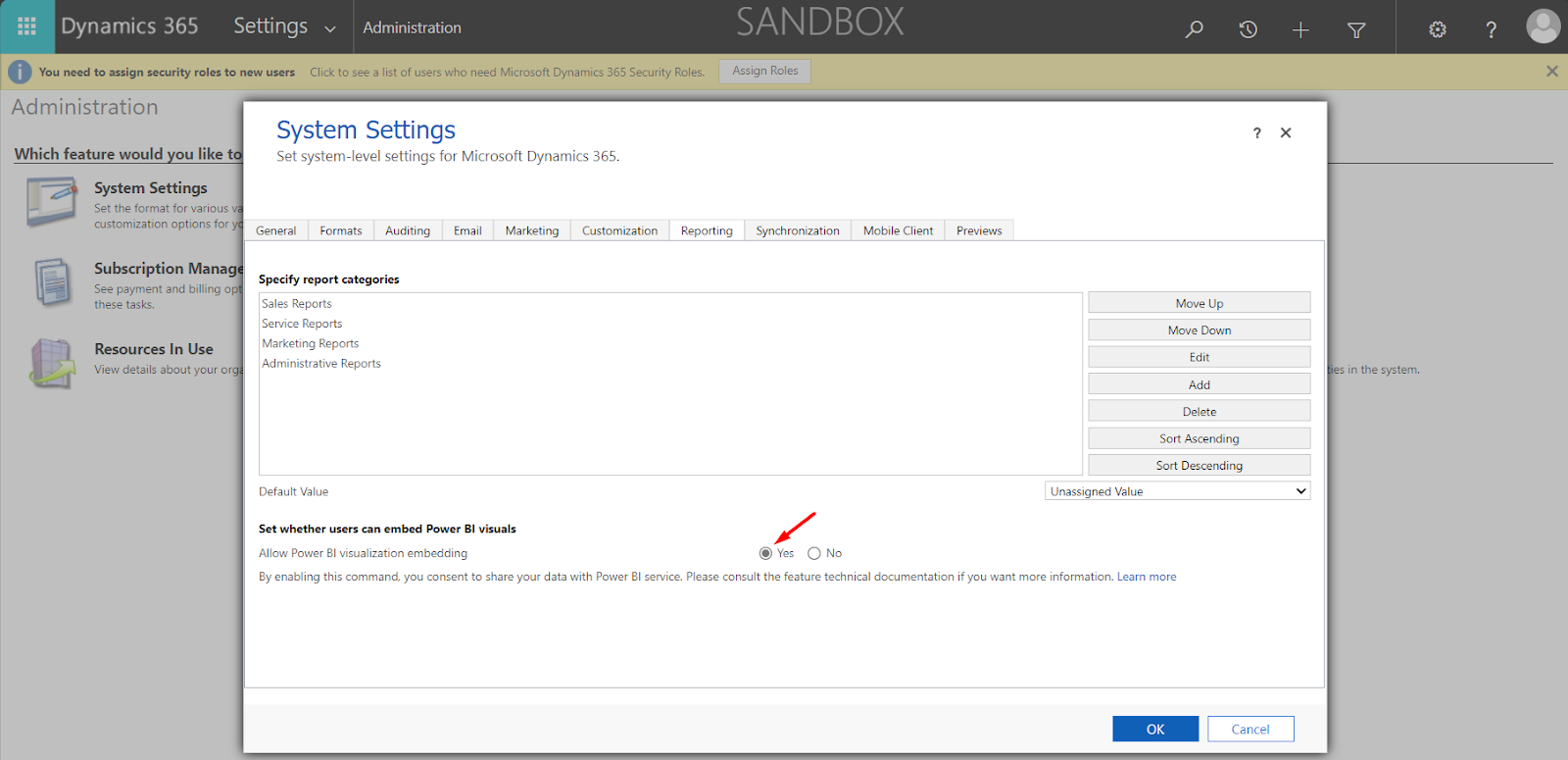The height and width of the screenshot is (760, 1568).
Task: Switch to the Customization tab
Action: (x=619, y=230)
